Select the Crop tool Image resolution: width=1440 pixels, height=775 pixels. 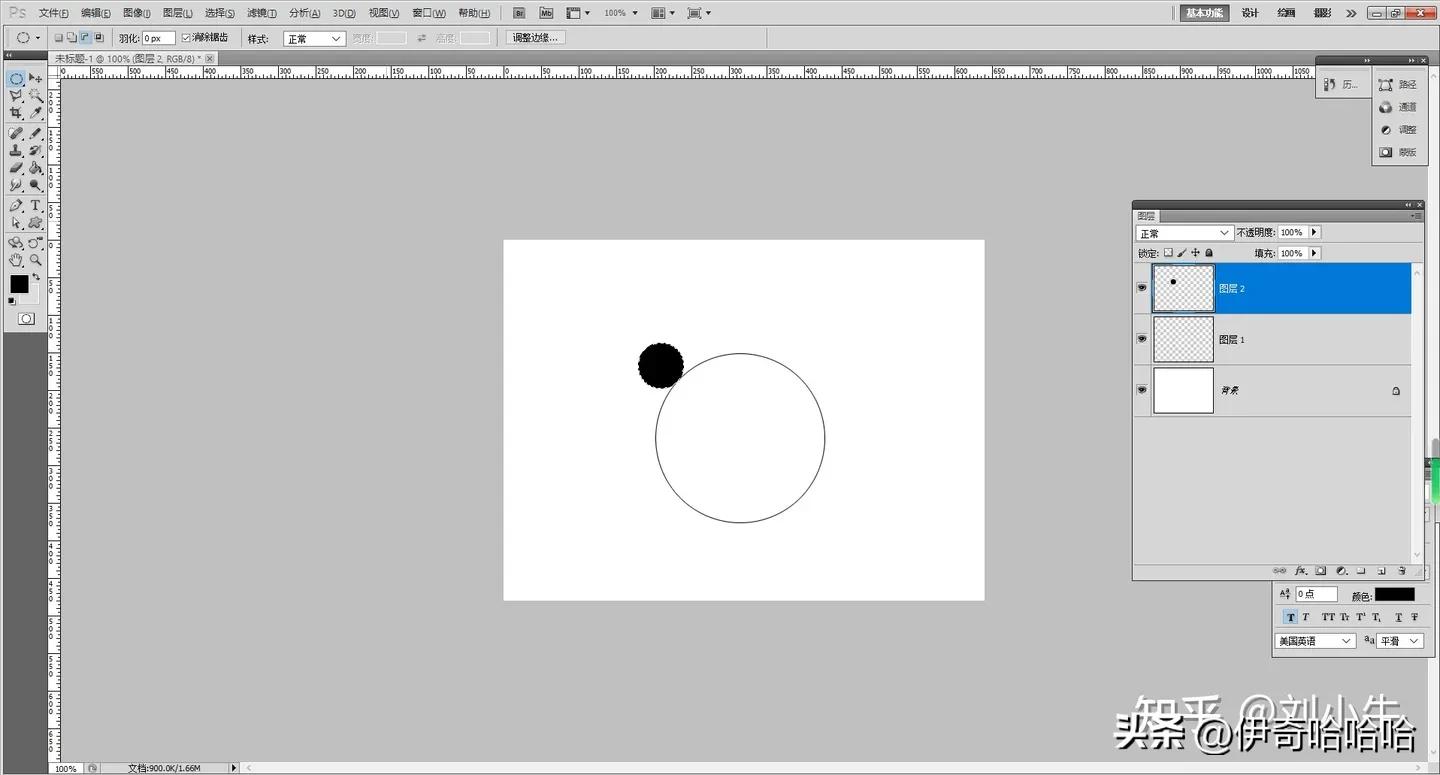[16, 113]
